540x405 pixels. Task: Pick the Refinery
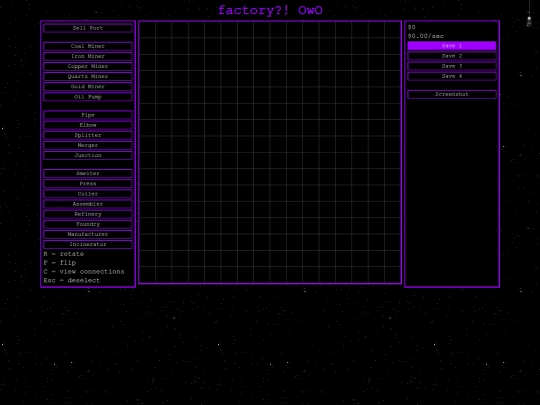[88, 214]
